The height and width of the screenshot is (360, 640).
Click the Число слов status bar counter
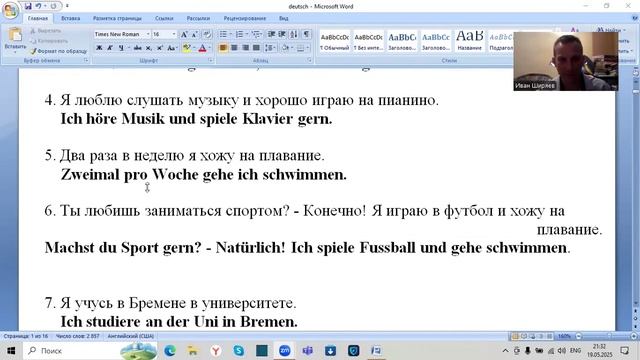click(78, 336)
